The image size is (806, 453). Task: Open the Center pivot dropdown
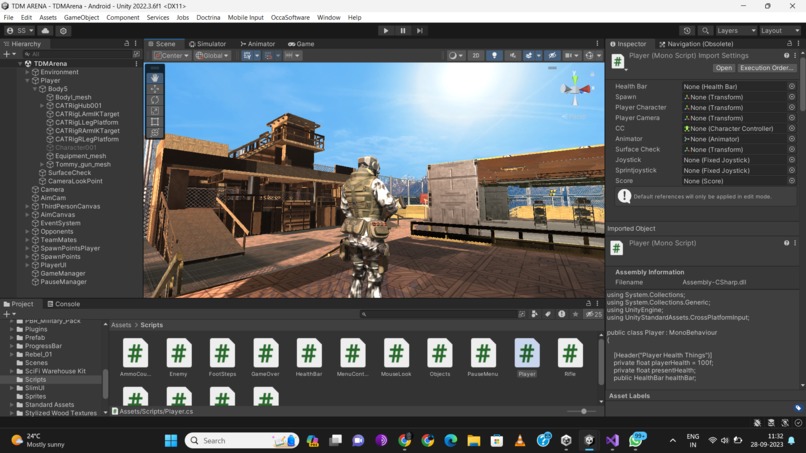click(x=171, y=56)
